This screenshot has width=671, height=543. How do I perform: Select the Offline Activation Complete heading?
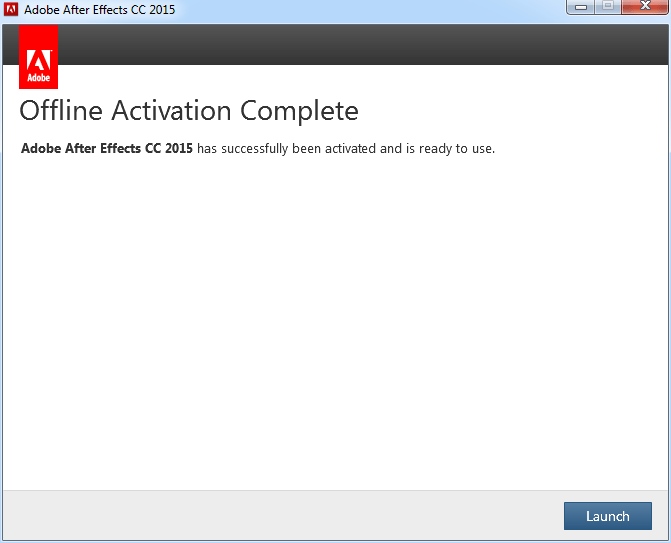pyautogui.click(x=189, y=111)
